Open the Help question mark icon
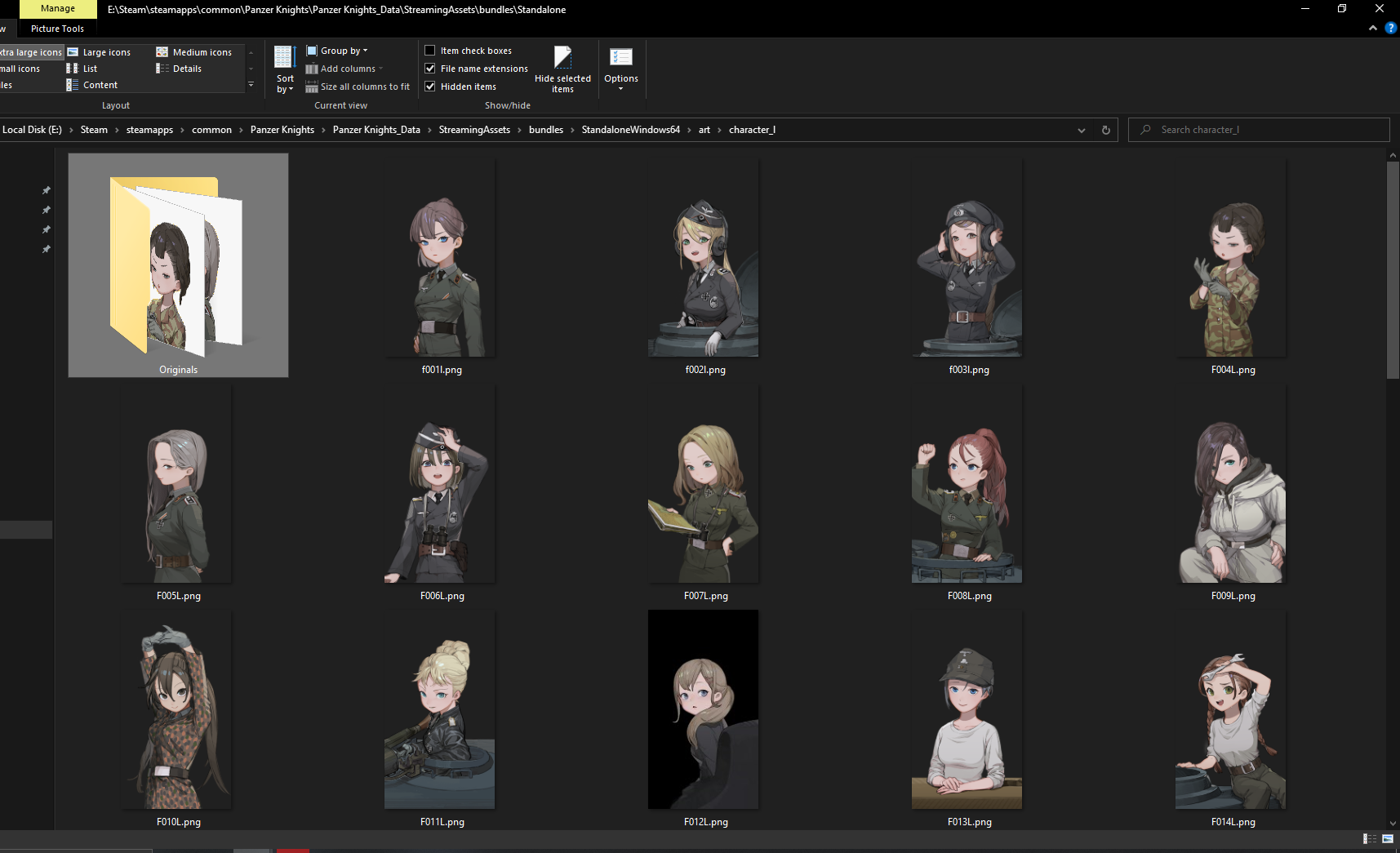The height and width of the screenshot is (853, 1400). [x=1391, y=28]
